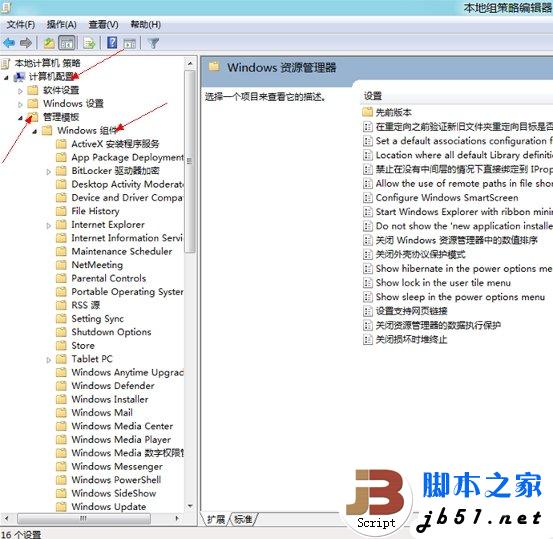Click the tree scrollbar up arrow
Screen dimensions: 553x539
[190, 63]
